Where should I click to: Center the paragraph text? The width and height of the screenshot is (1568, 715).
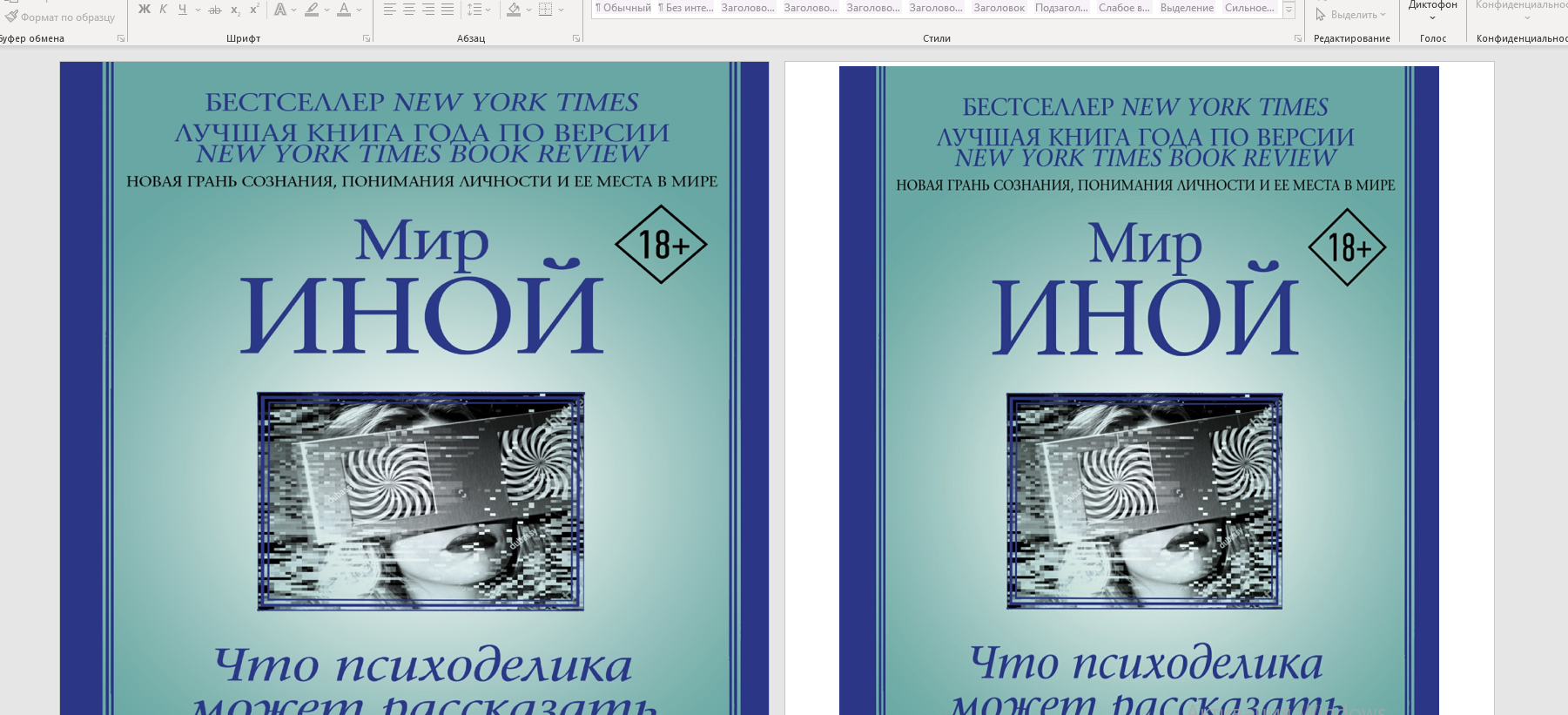point(408,10)
